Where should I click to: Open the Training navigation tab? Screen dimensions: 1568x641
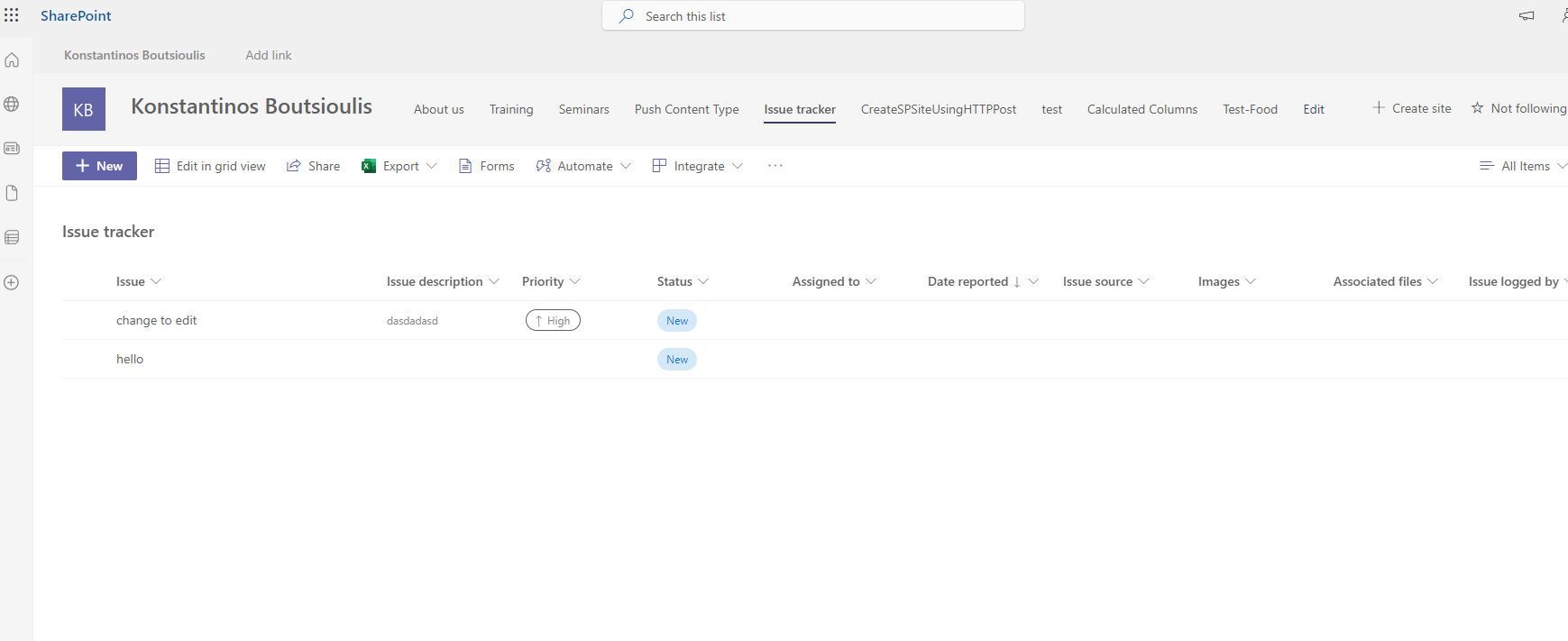click(x=510, y=109)
